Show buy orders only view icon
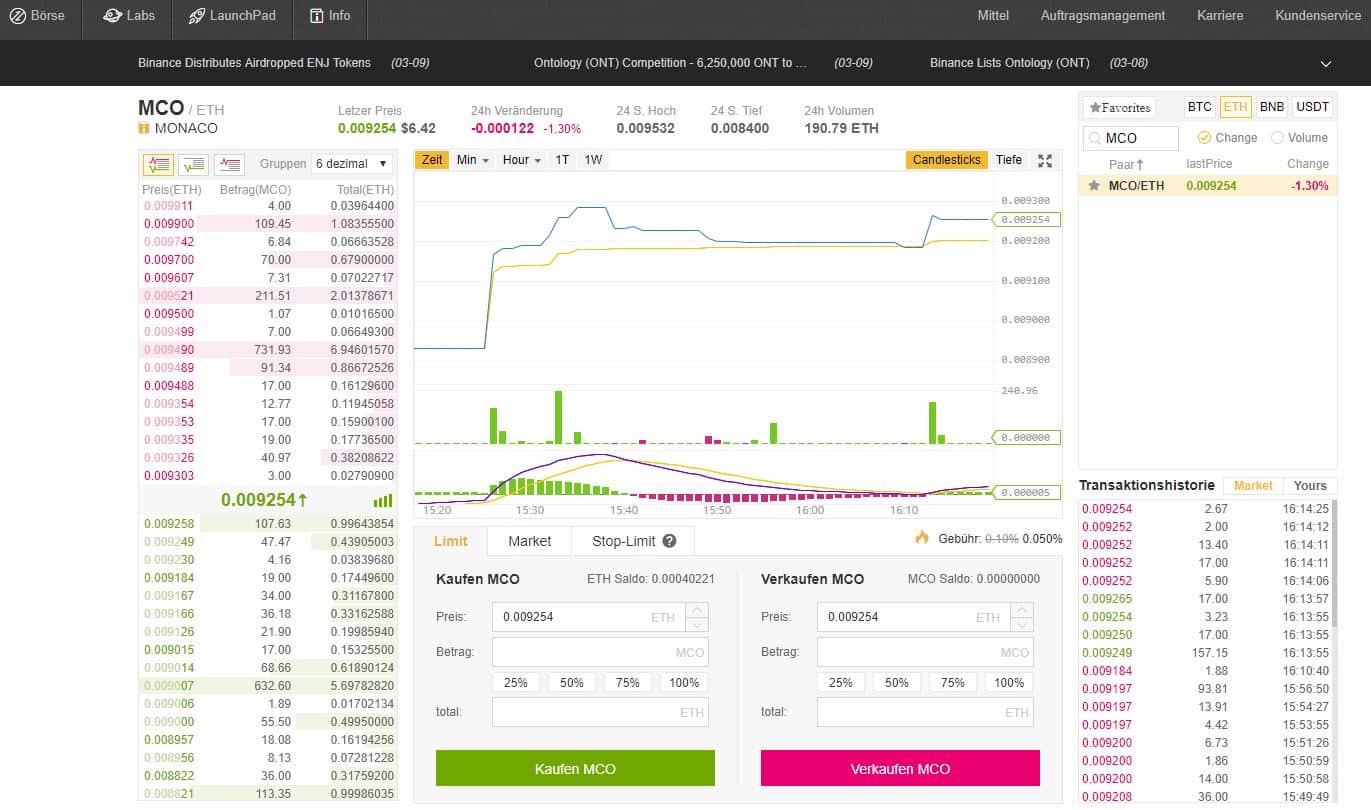The image size is (1371, 810). (x=194, y=164)
